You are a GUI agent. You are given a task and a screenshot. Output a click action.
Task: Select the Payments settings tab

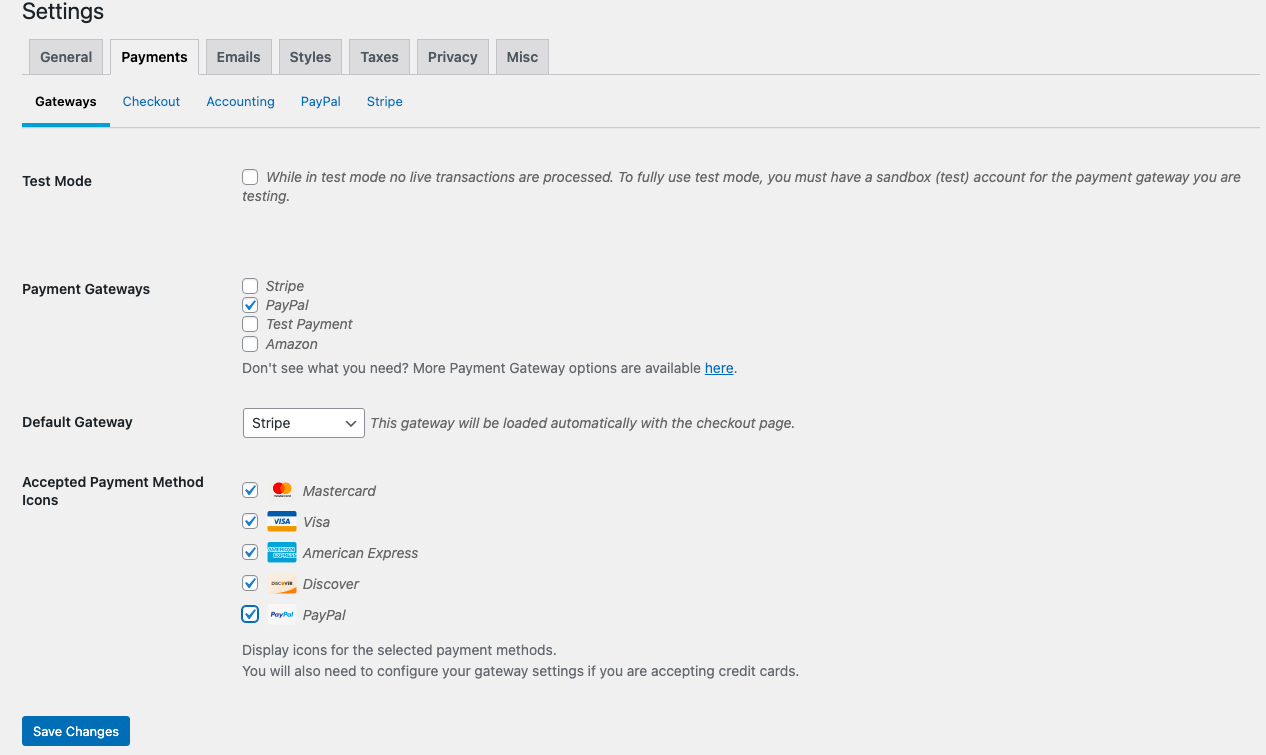point(154,57)
